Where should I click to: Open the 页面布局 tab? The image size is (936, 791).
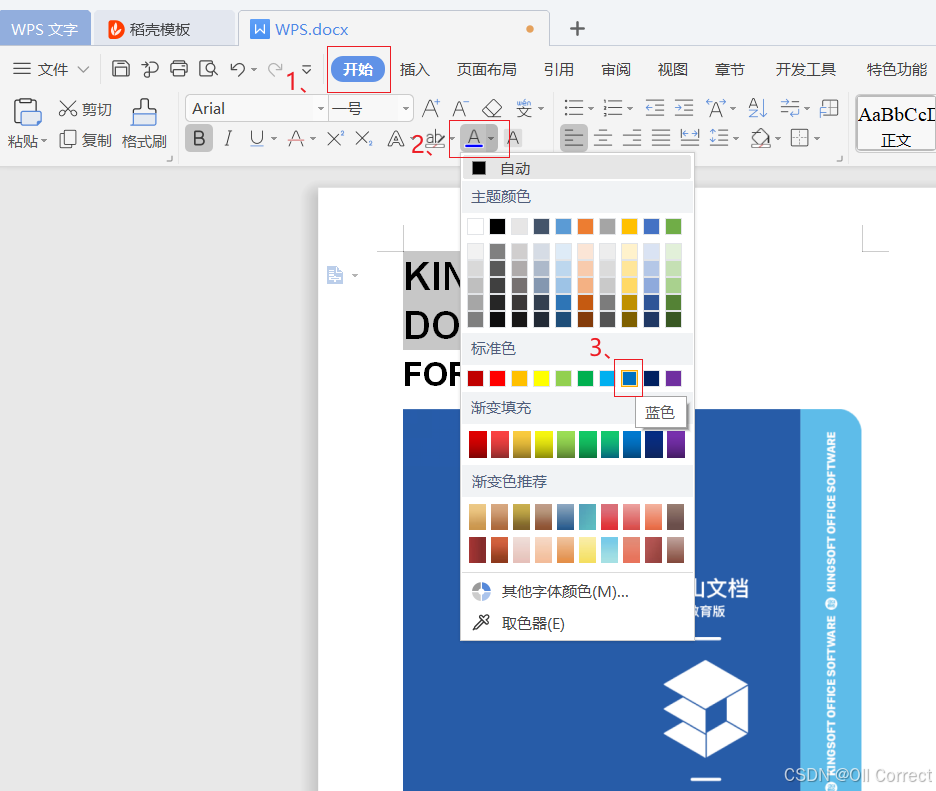coord(487,69)
